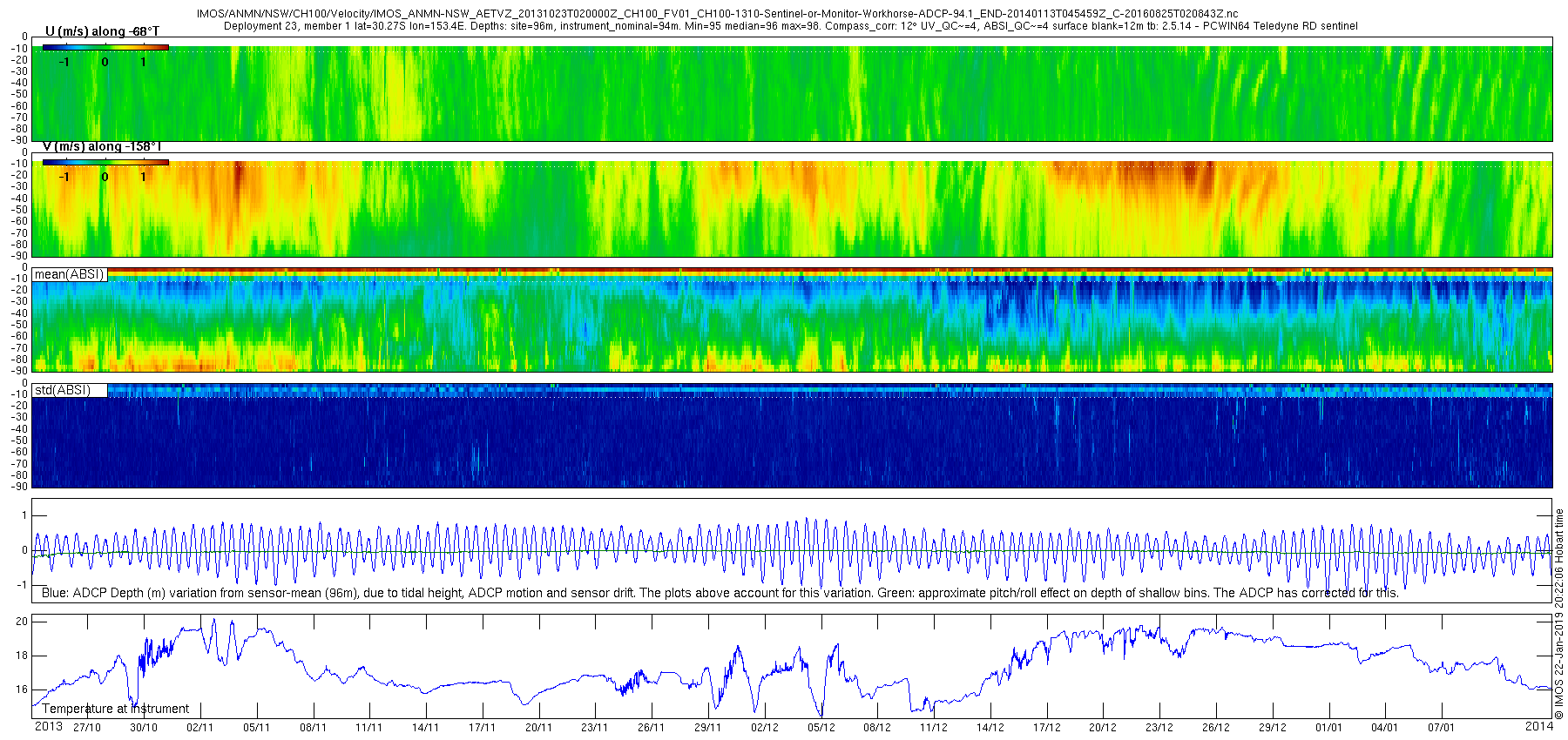Click the '18' tick on temperature axis
The height and width of the screenshot is (740, 1568).
tap(23, 656)
